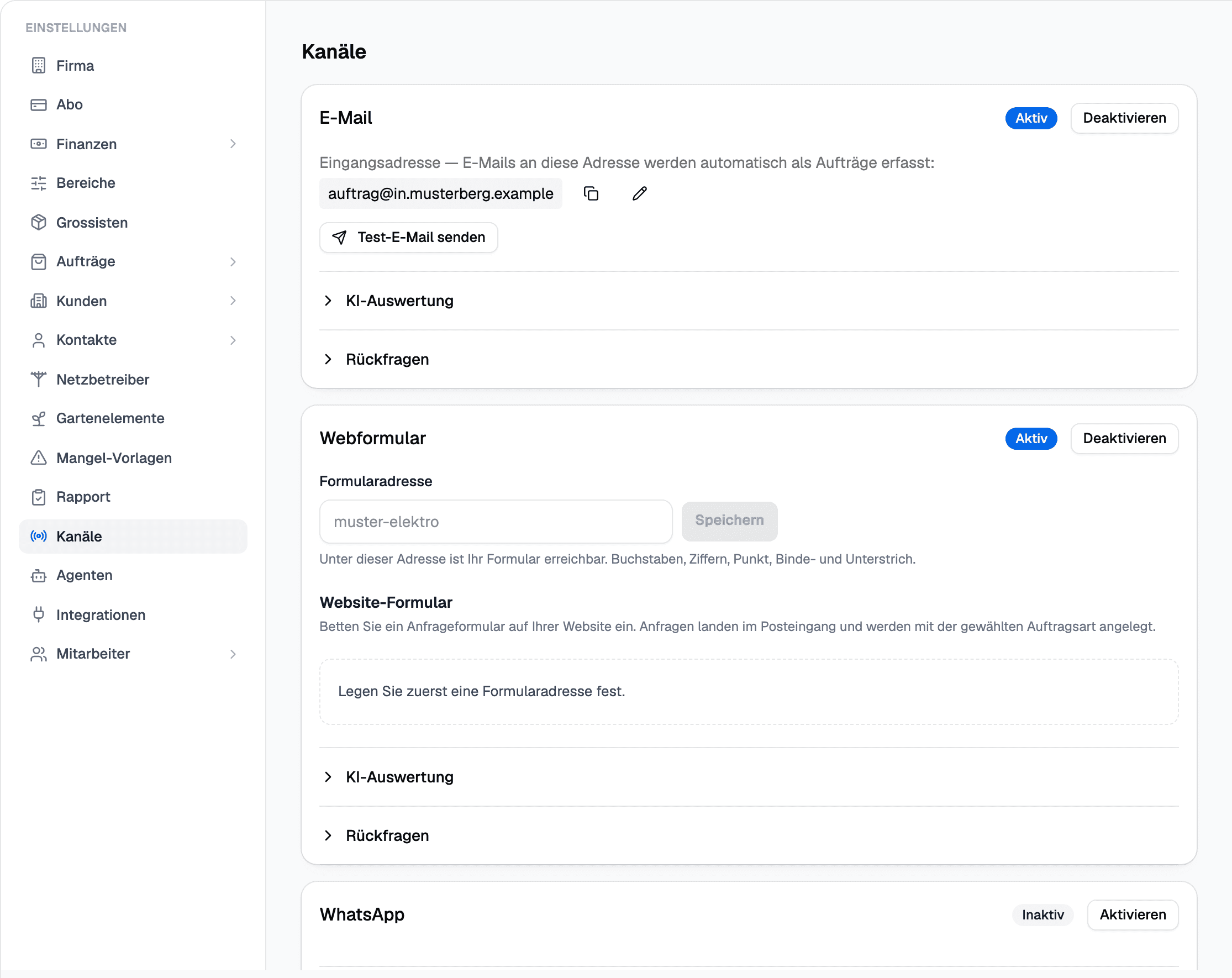Deactivate the Webformular channel
Viewport: 1232px width, 978px height.
[1124, 438]
